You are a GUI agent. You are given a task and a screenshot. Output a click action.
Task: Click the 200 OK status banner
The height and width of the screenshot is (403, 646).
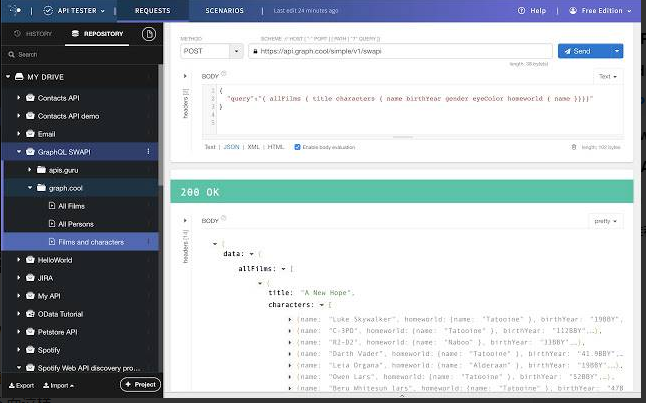pyautogui.click(x=402, y=192)
